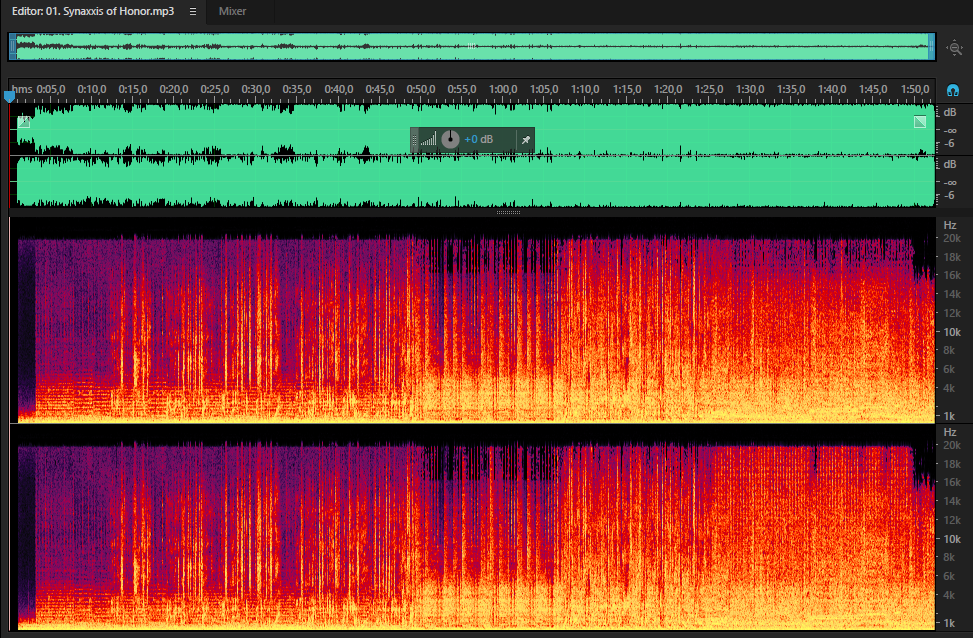This screenshot has width=973, height=638.
Task: Click the blue playhead marker on the ruler
Action: pyautogui.click(x=9, y=96)
